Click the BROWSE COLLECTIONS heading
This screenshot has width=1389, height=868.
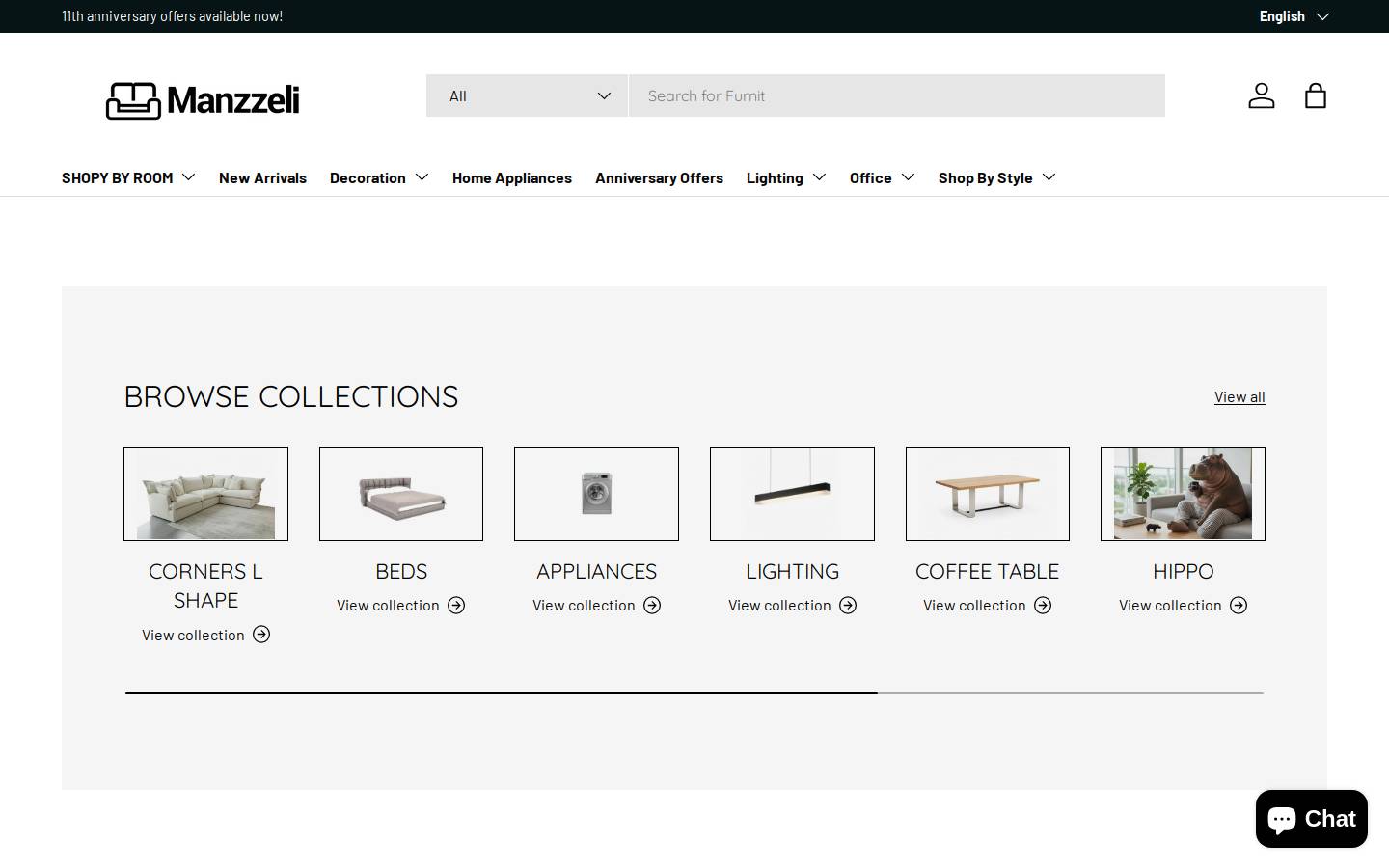click(291, 396)
